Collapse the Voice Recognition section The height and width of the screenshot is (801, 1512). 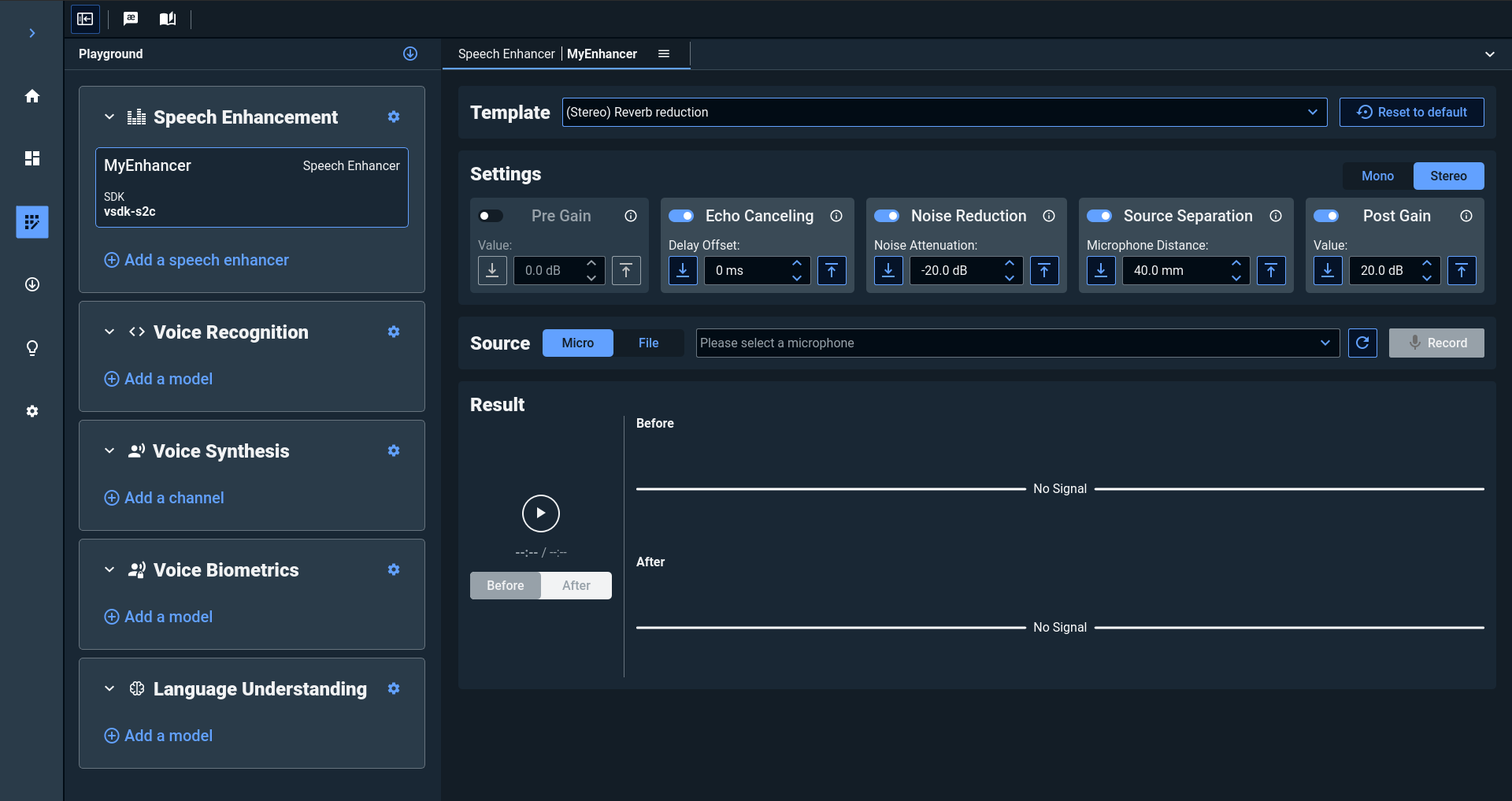[x=109, y=332]
